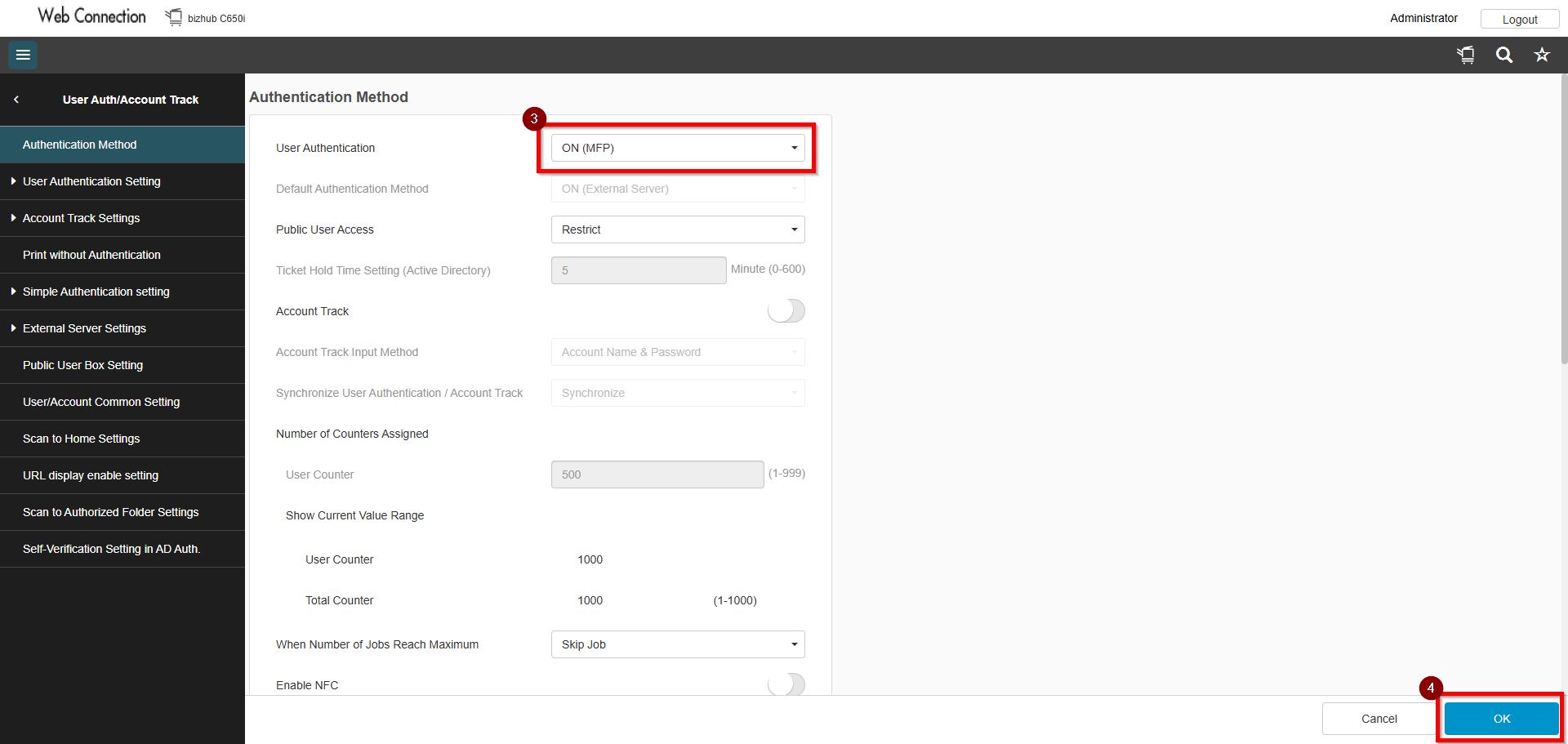Open the User Authentication dropdown
Viewport: 1568px width, 744px height.
(x=678, y=148)
